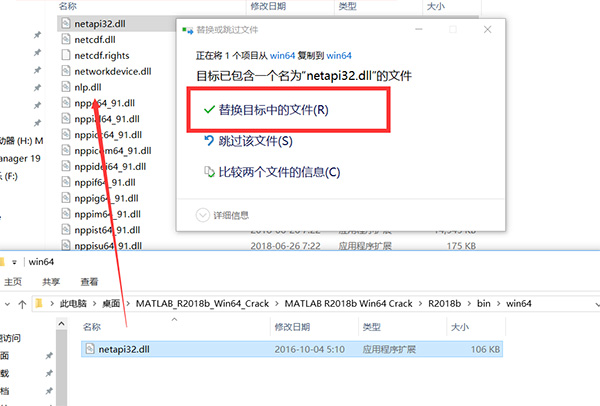The width and height of the screenshot is (600, 406).
Task: Select netapi32.dll in lower win64 window
Action: point(292,349)
